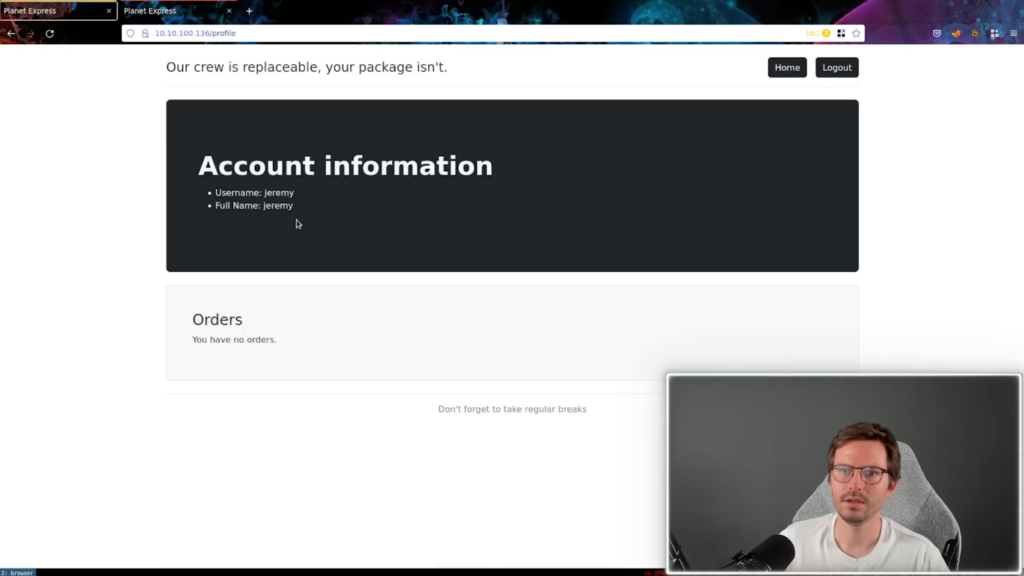
Task: Click the browser forward arrow
Action: (x=30, y=33)
